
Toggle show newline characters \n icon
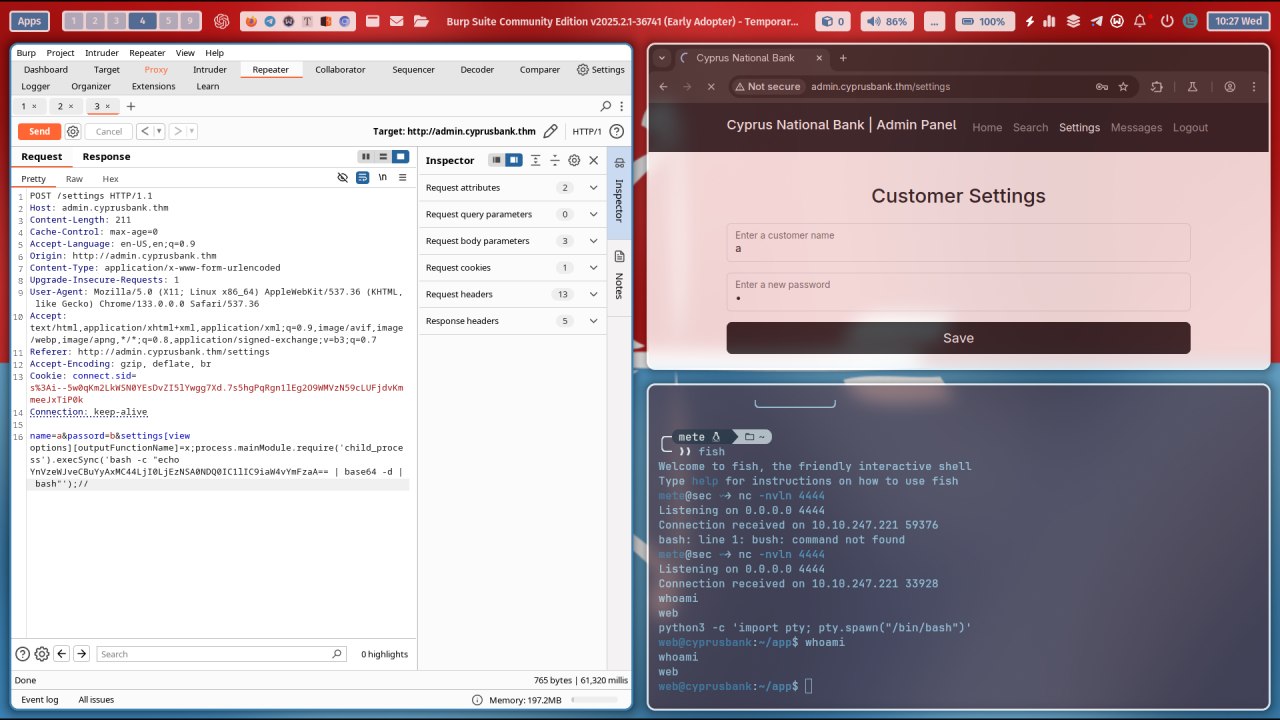tap(382, 177)
